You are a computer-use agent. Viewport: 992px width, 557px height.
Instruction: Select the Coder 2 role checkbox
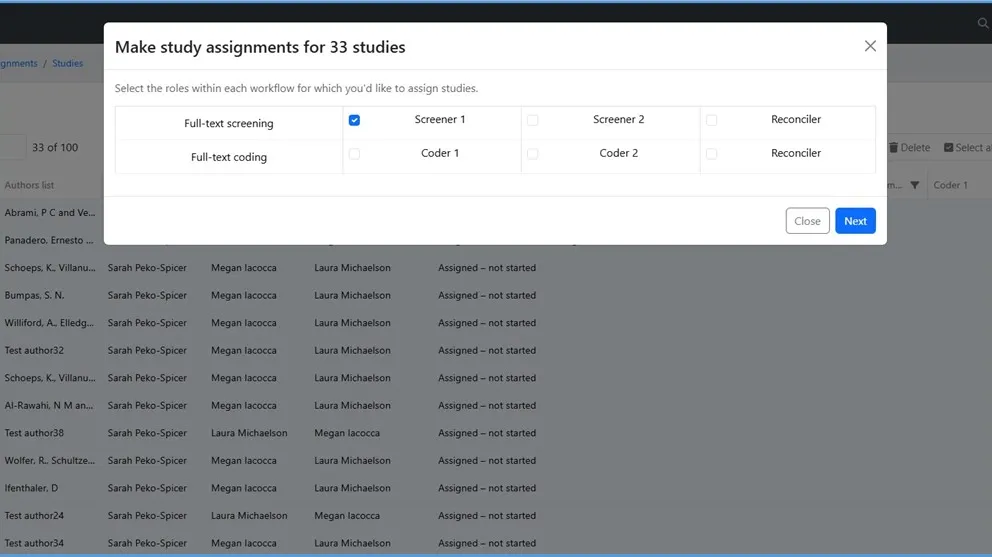pos(533,154)
